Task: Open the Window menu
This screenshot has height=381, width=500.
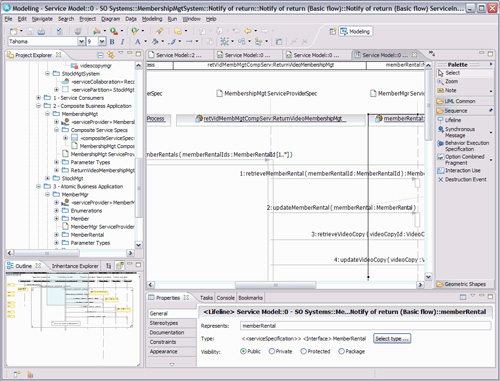Action: [x=191, y=19]
